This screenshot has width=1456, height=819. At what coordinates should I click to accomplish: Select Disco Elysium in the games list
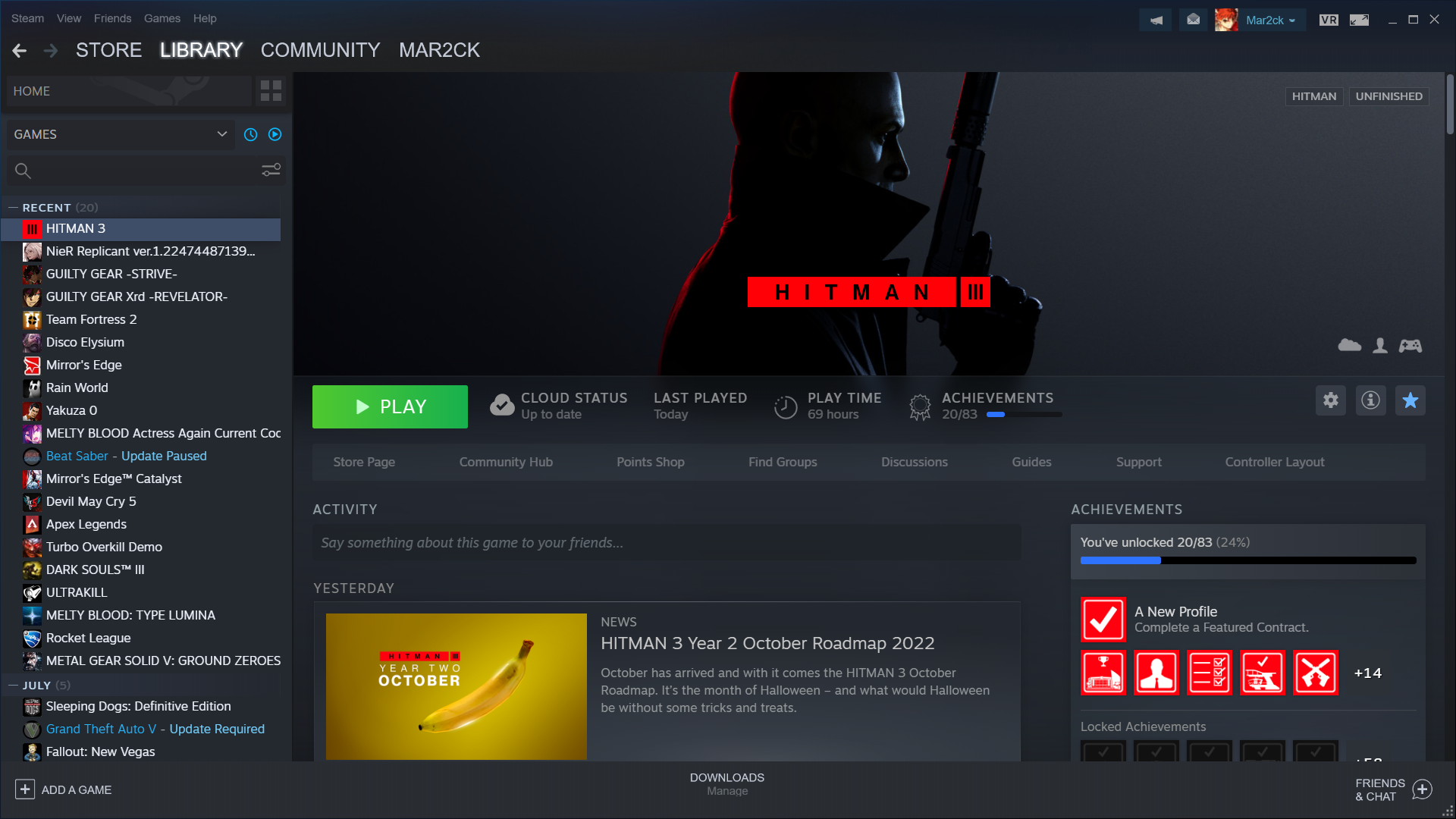(141, 342)
